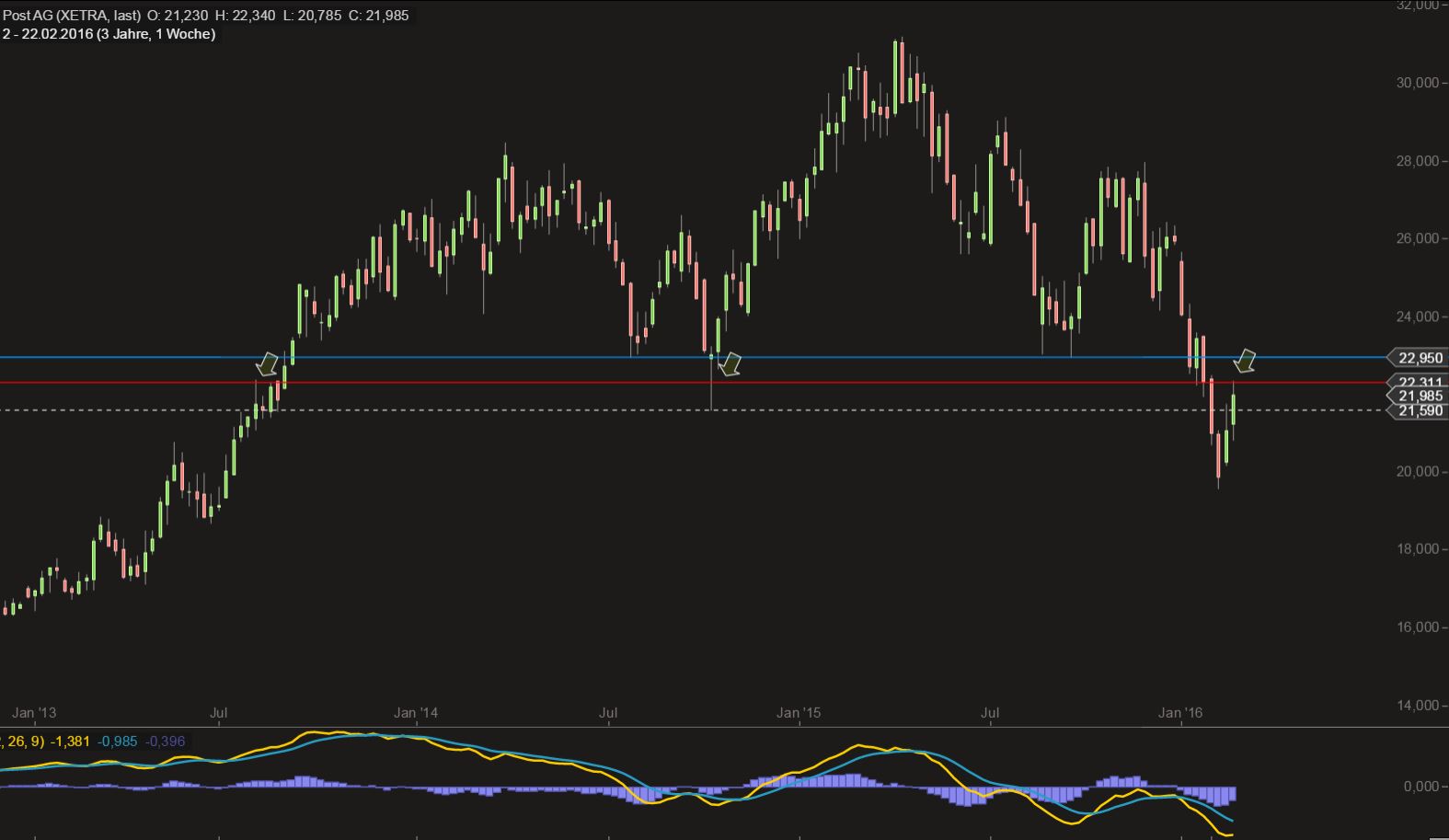Click the Jan '16 time axis label
Image resolution: width=1449 pixels, height=840 pixels.
pos(1180,712)
